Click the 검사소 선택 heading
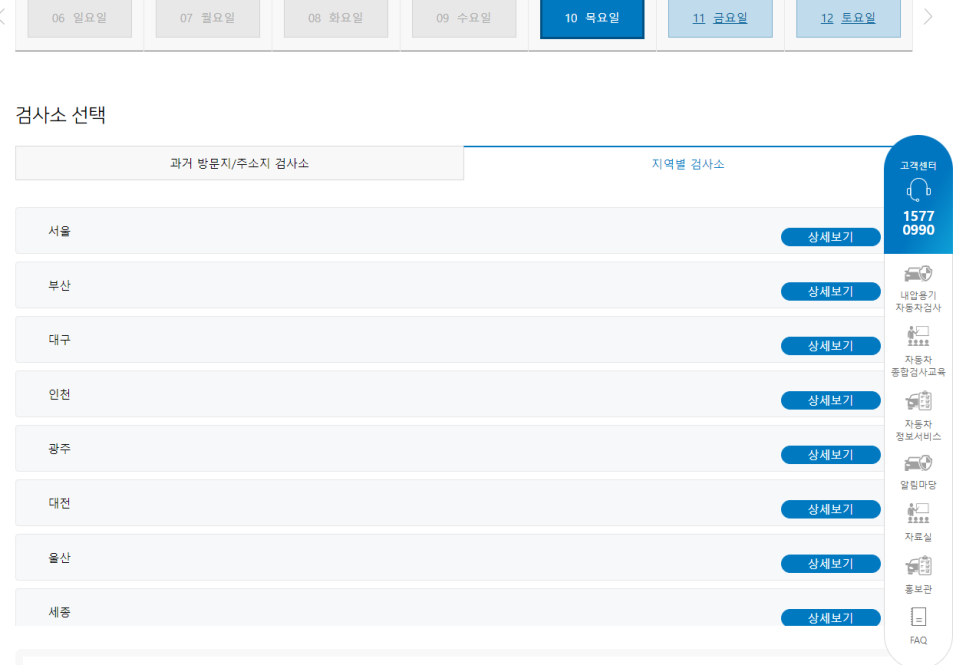 coord(60,115)
